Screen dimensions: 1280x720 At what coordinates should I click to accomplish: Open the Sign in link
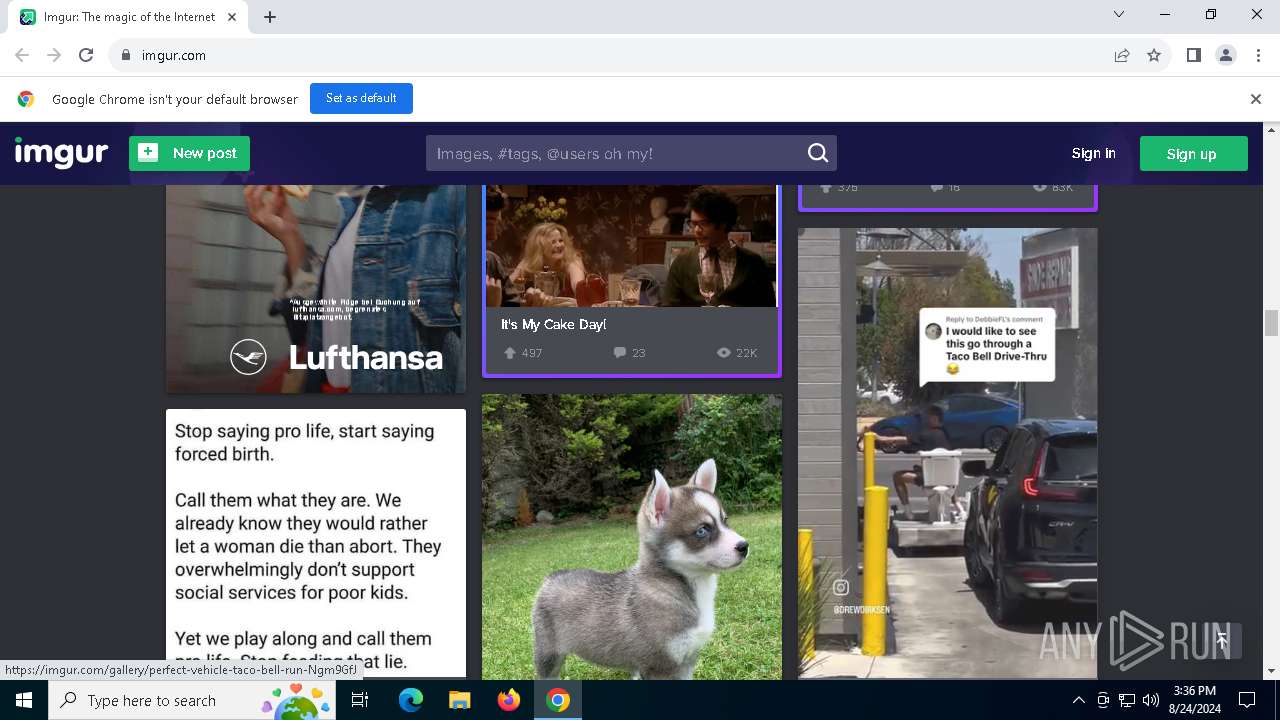[x=1093, y=153]
